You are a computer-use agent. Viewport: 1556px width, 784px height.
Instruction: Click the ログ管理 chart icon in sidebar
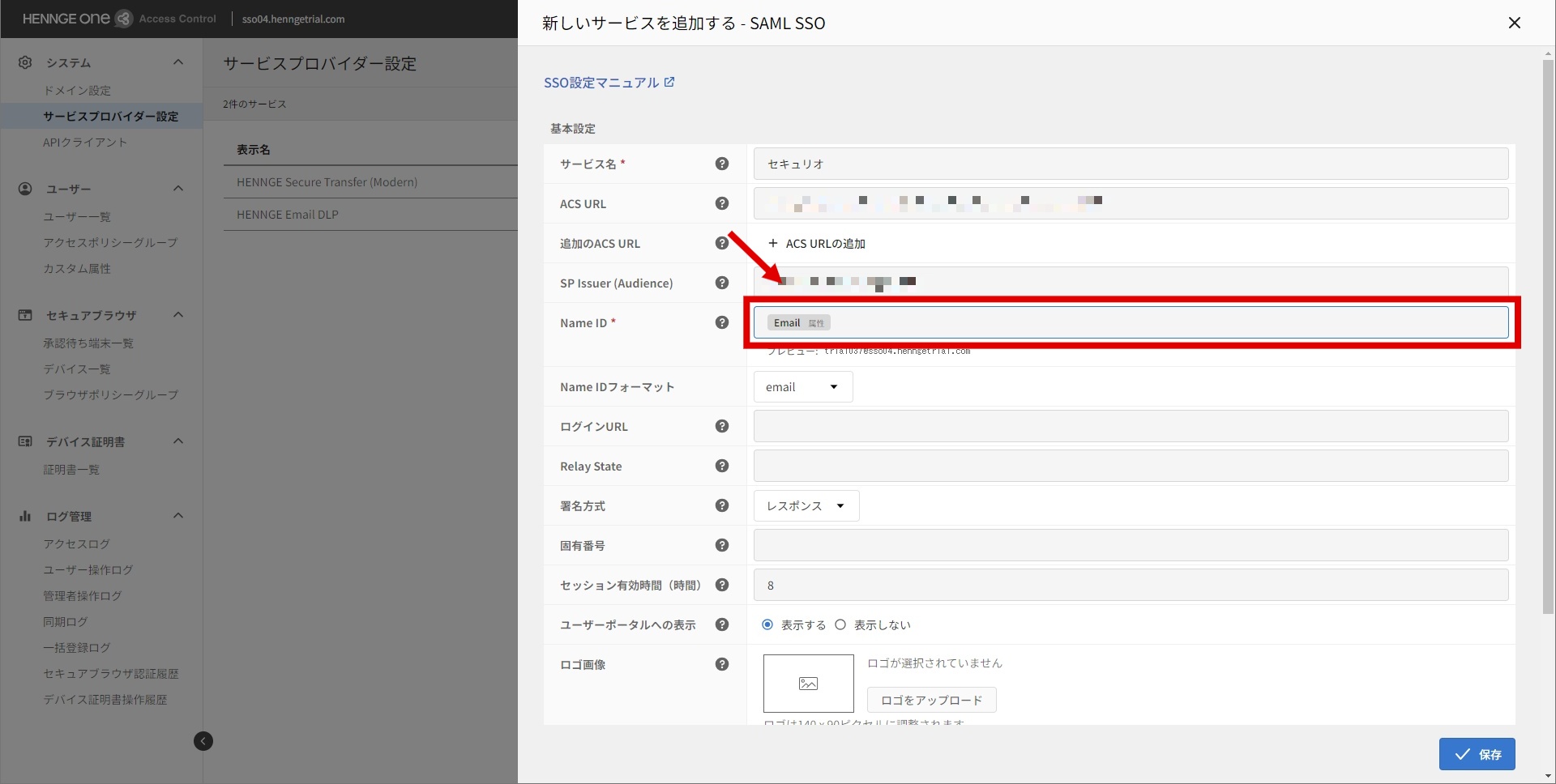click(x=25, y=516)
